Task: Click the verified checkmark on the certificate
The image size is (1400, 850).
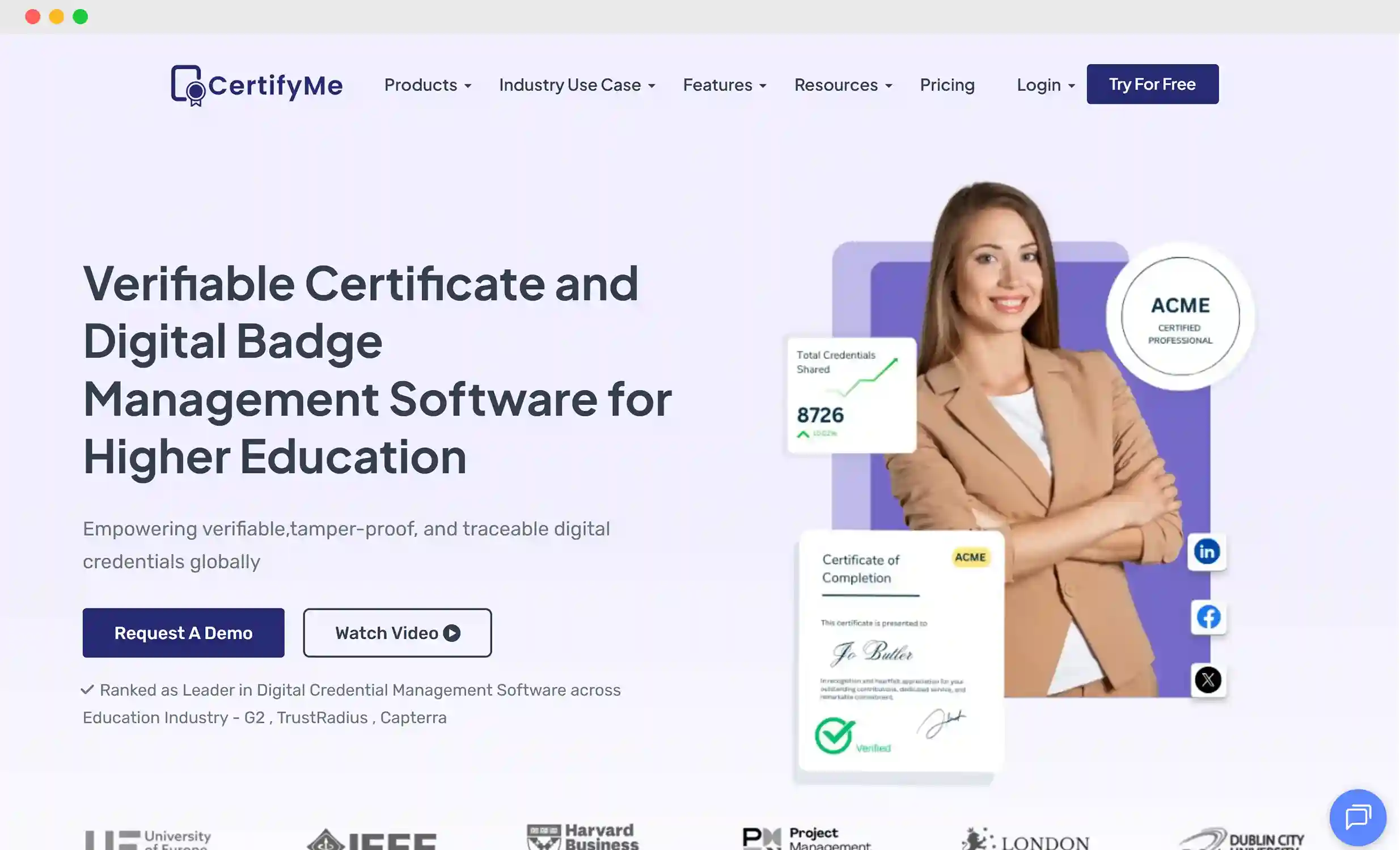Action: coord(834,735)
